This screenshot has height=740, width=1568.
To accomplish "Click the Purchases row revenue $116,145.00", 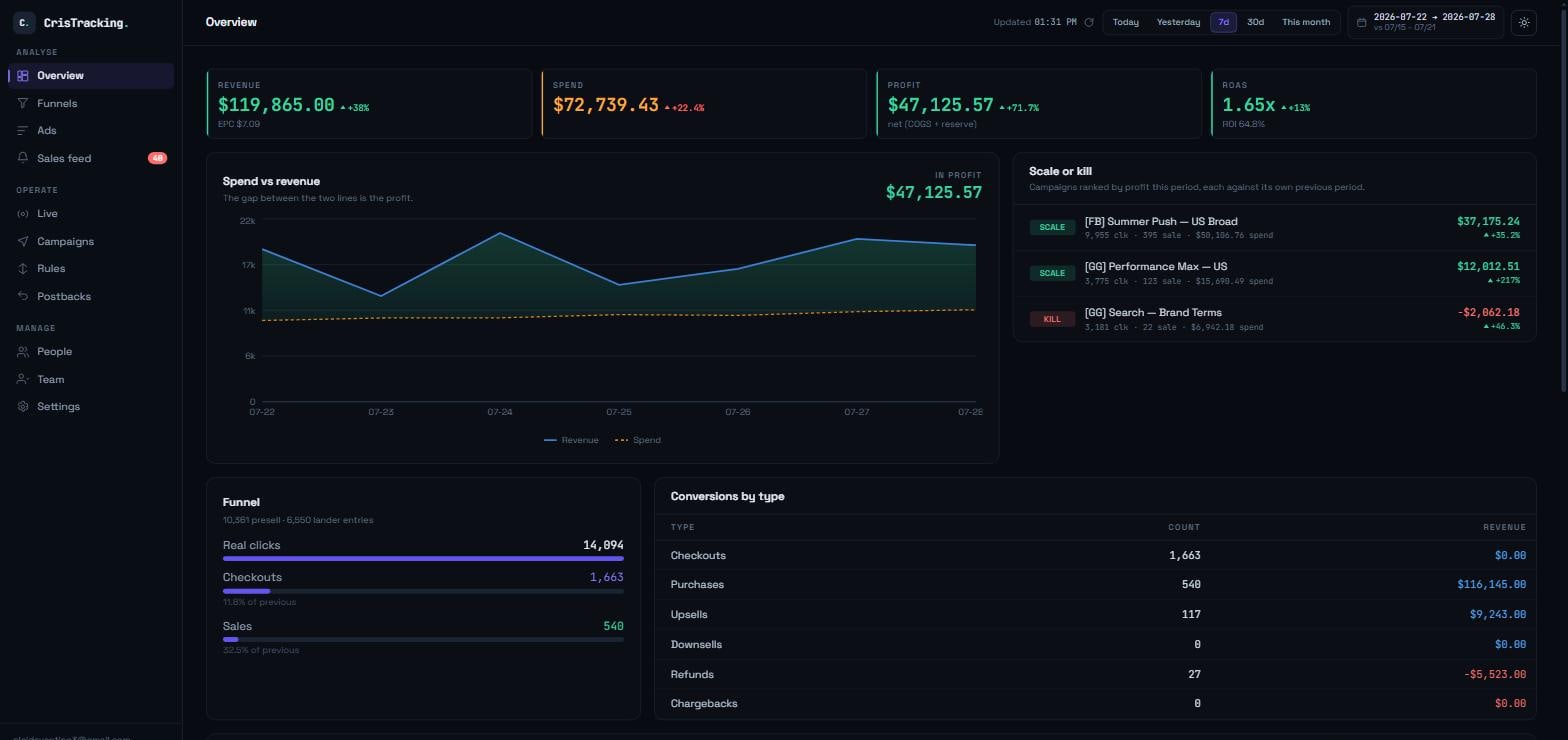I will click(x=1491, y=585).
